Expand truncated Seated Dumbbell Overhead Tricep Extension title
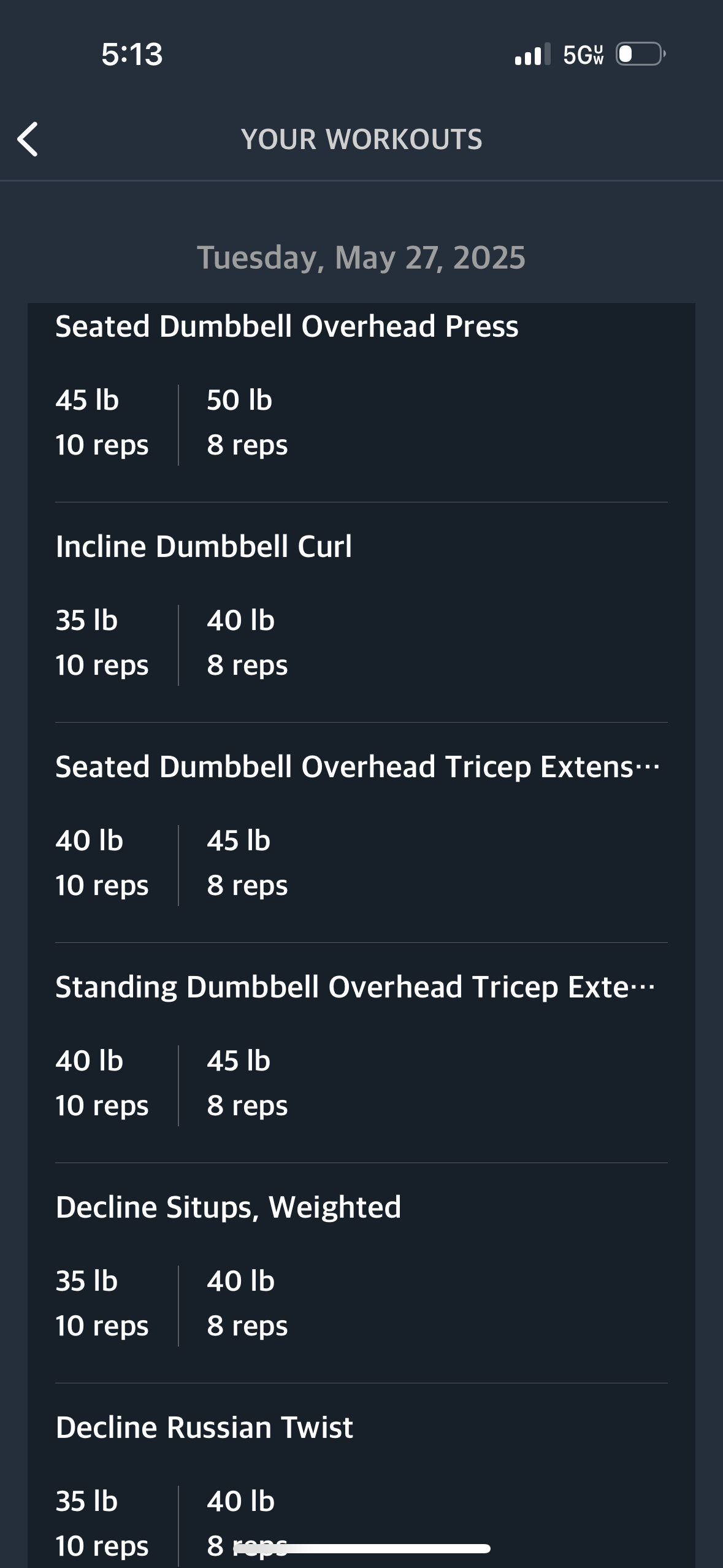Screen dimensions: 723x1568 (x=358, y=767)
